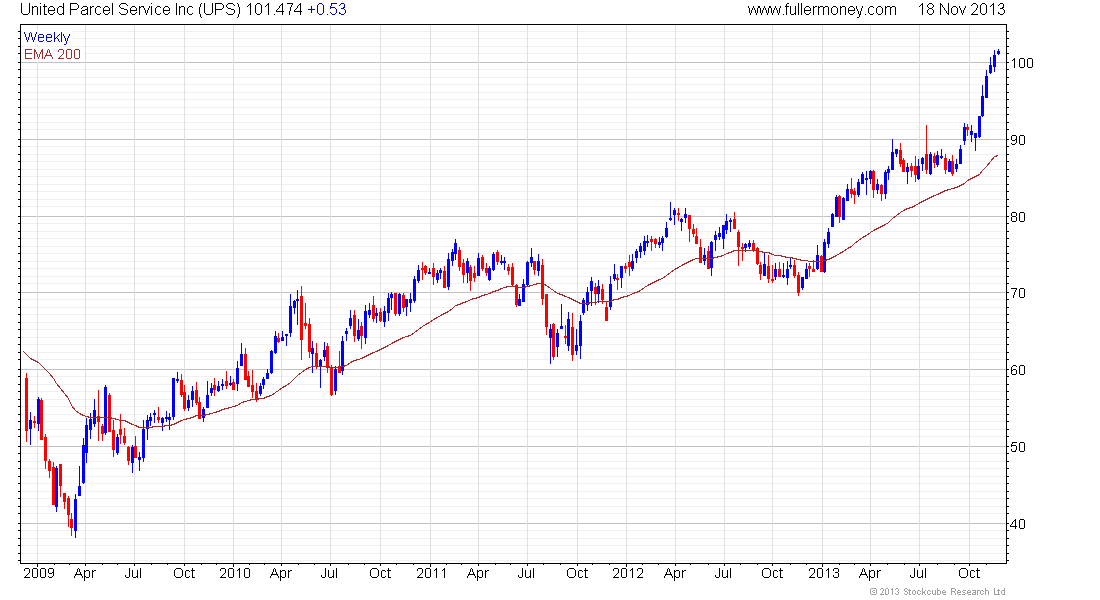The height and width of the screenshot is (600, 1100).
Task: Click the 2011 year label on time axis
Action: pos(431,573)
